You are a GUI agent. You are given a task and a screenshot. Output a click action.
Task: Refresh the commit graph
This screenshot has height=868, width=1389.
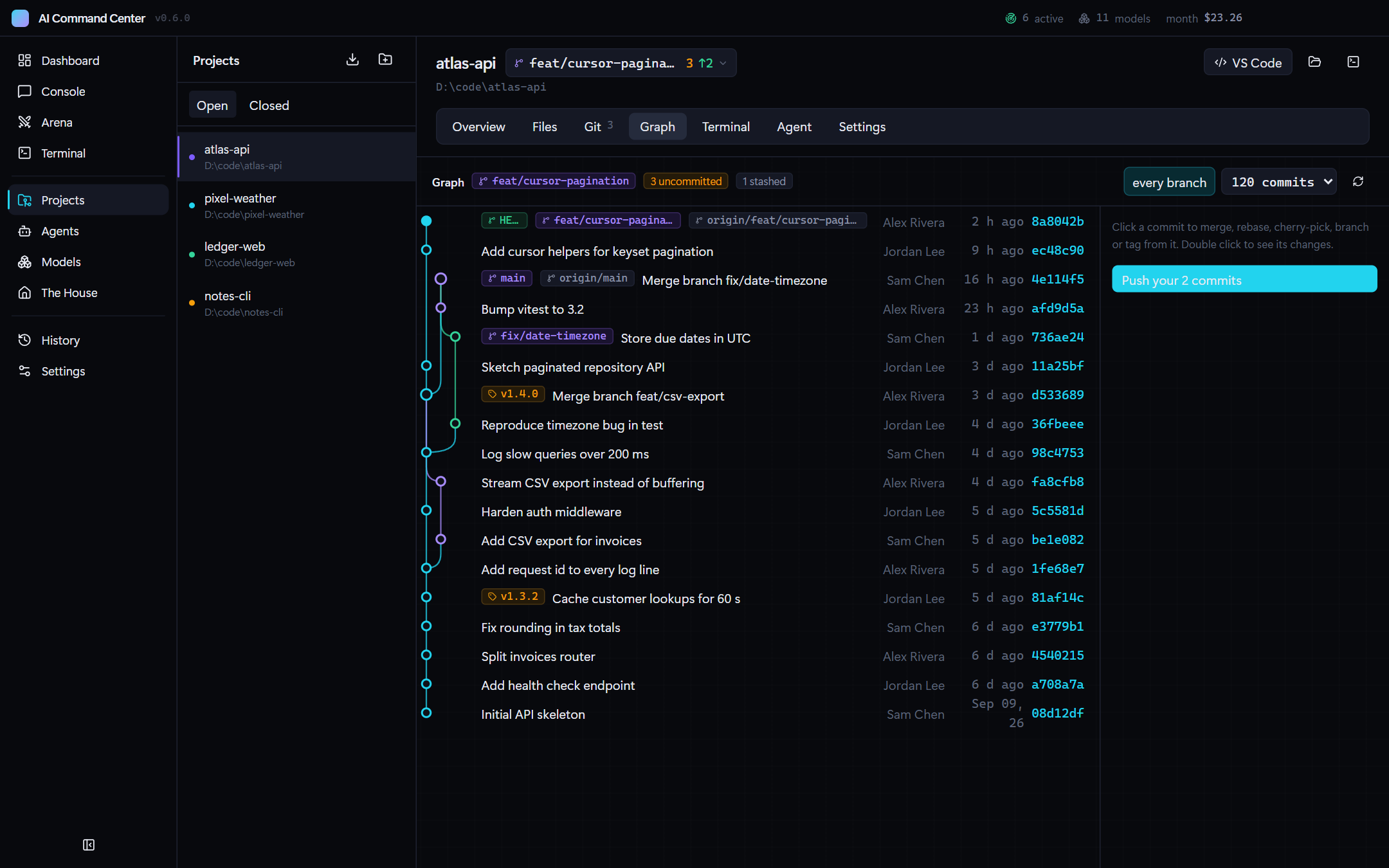[x=1358, y=181]
